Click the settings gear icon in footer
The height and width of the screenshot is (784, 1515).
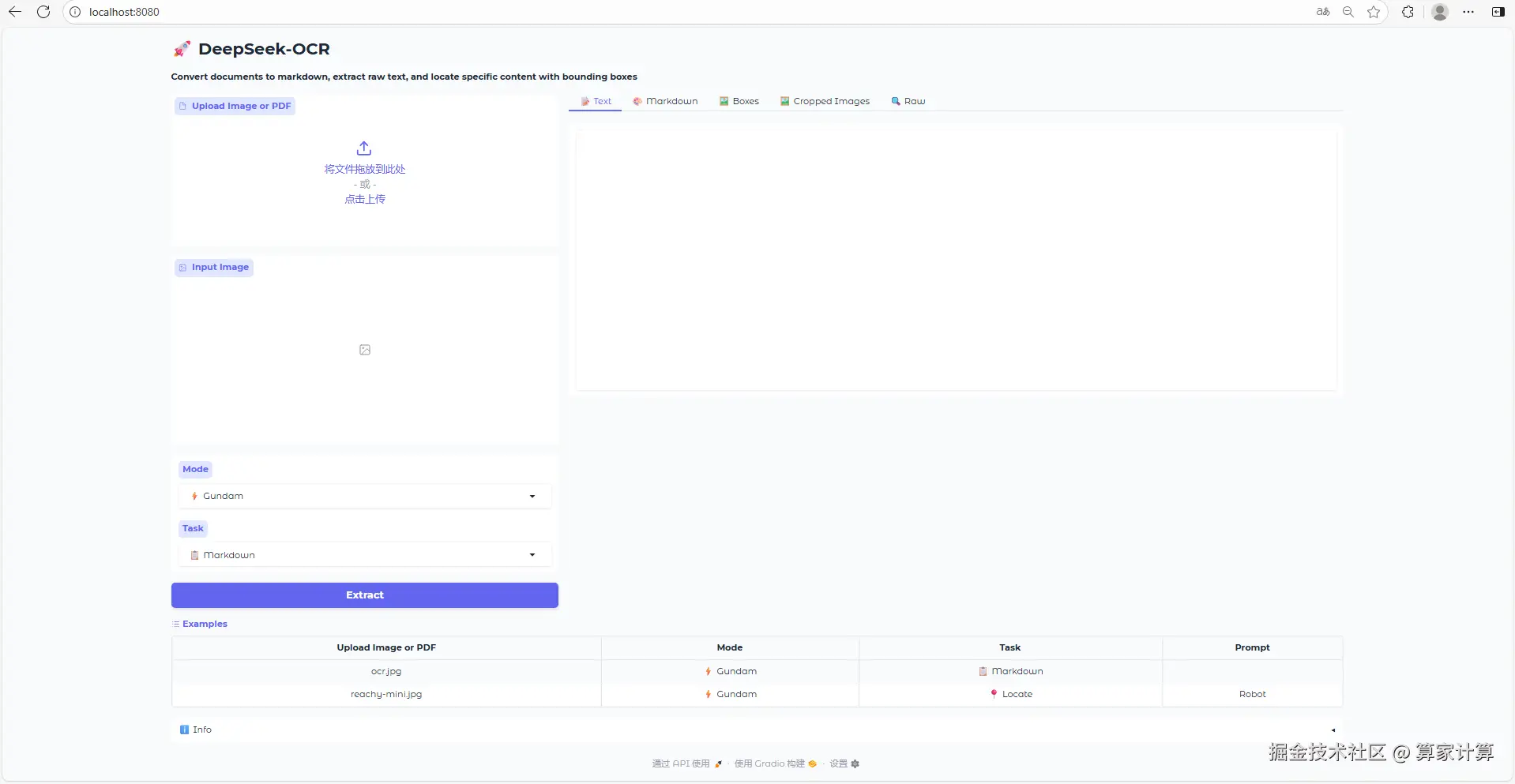tap(855, 763)
